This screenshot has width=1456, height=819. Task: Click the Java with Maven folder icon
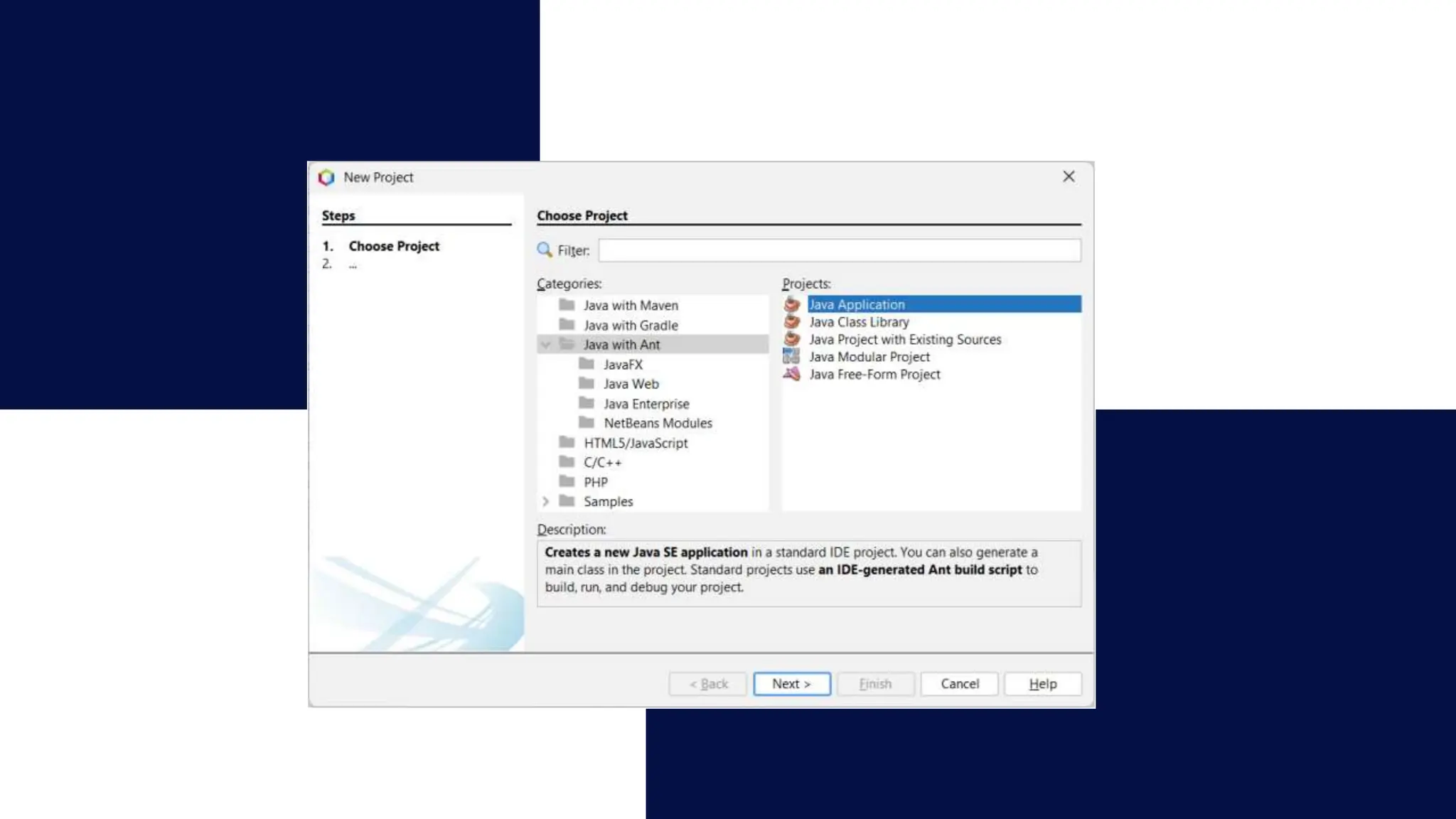(567, 305)
